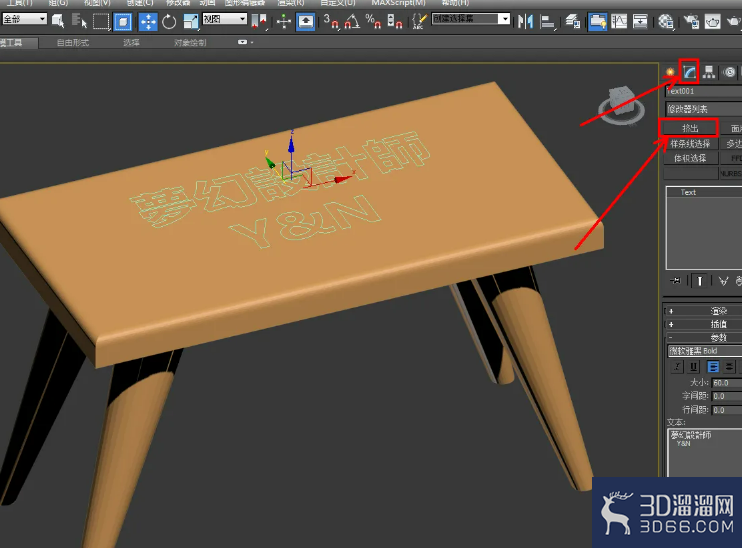Open Curve Editor icon
Screen dimensions: 742x548
pyautogui.click(x=619, y=22)
